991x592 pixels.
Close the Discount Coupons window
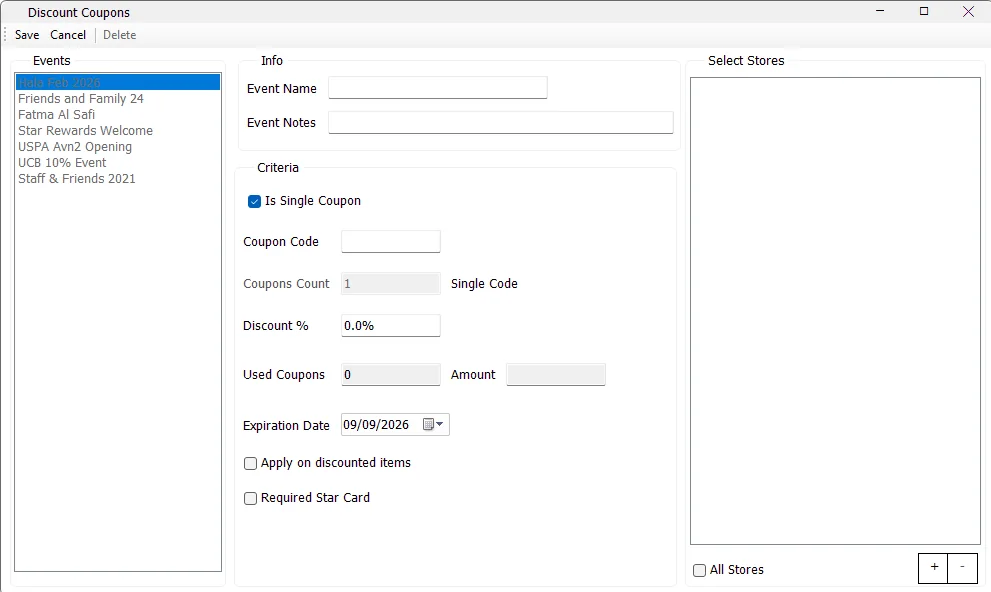pos(968,11)
